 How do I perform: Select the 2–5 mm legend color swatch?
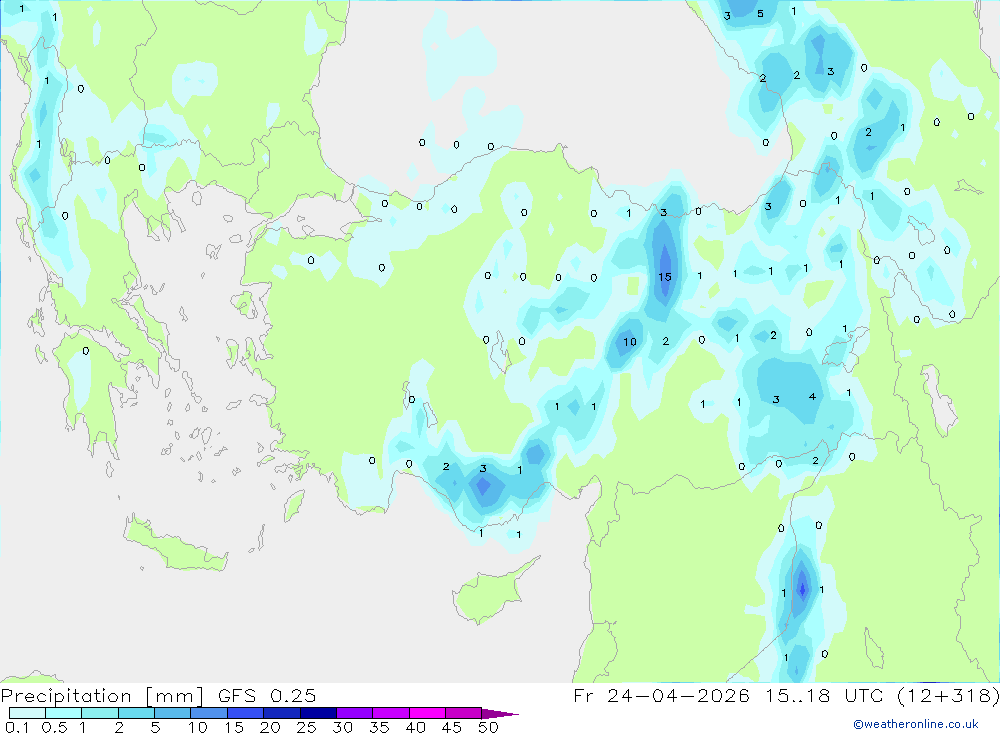tap(136, 713)
